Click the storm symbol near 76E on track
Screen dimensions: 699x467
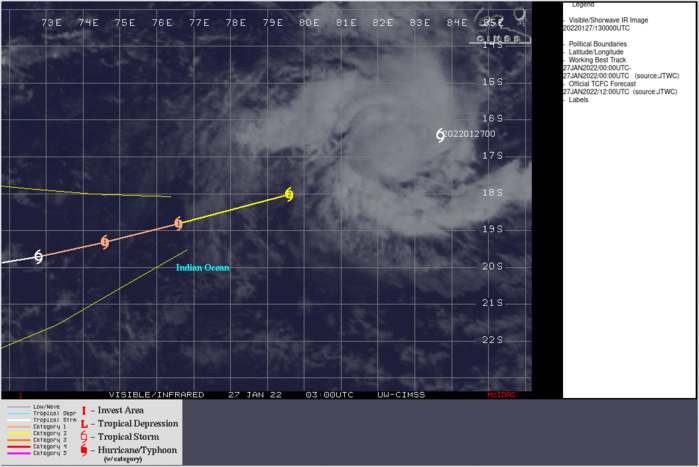point(178,224)
